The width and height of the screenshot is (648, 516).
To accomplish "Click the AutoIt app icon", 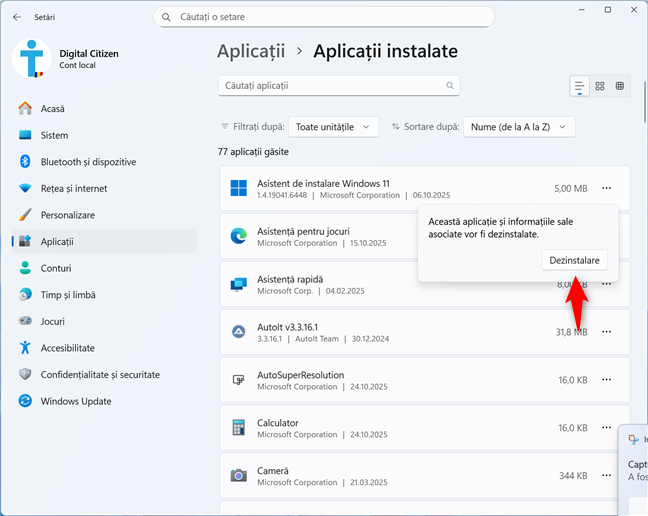I will tap(238, 332).
